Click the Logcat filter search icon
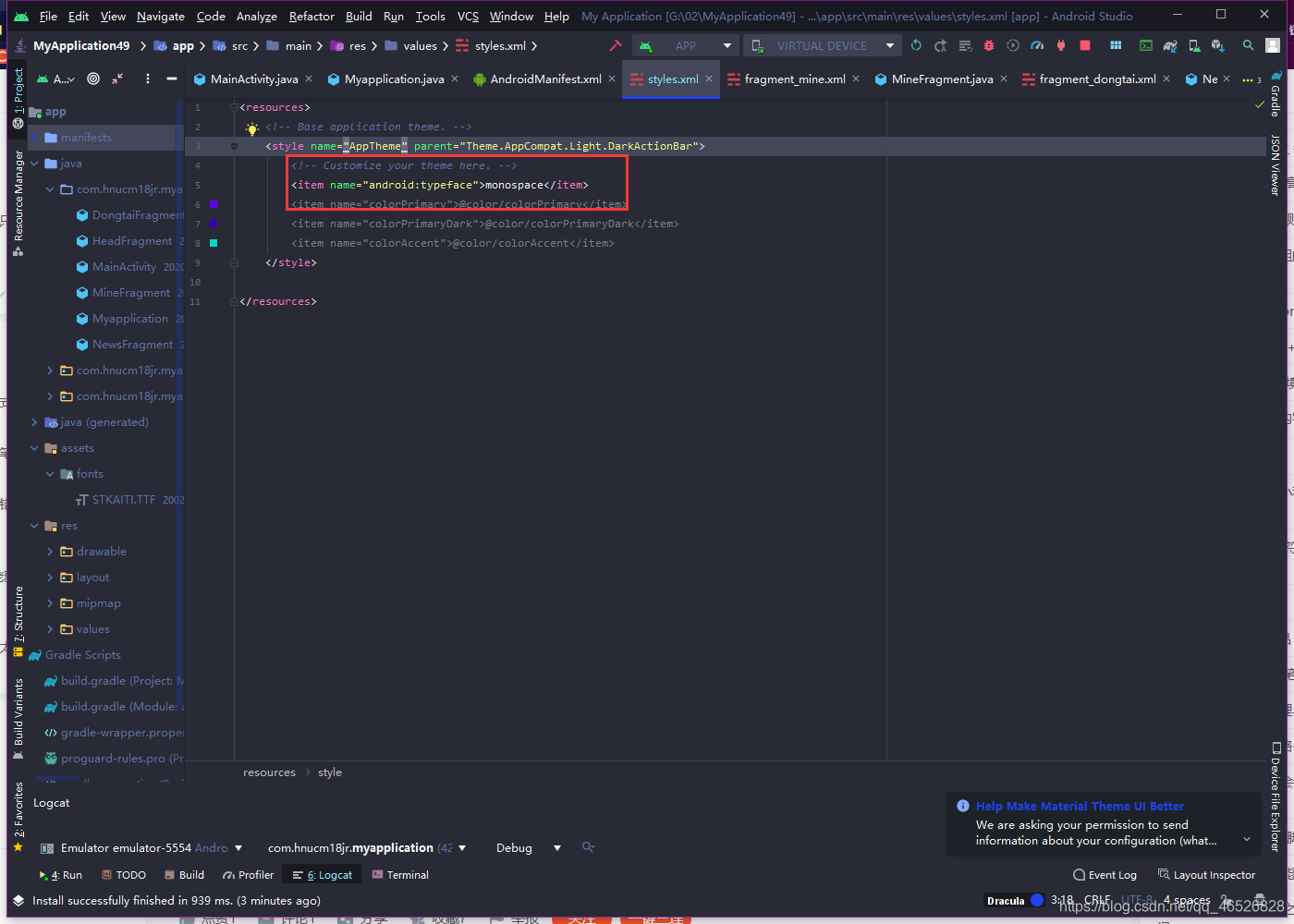Viewport: 1294px width, 924px height. (588, 847)
